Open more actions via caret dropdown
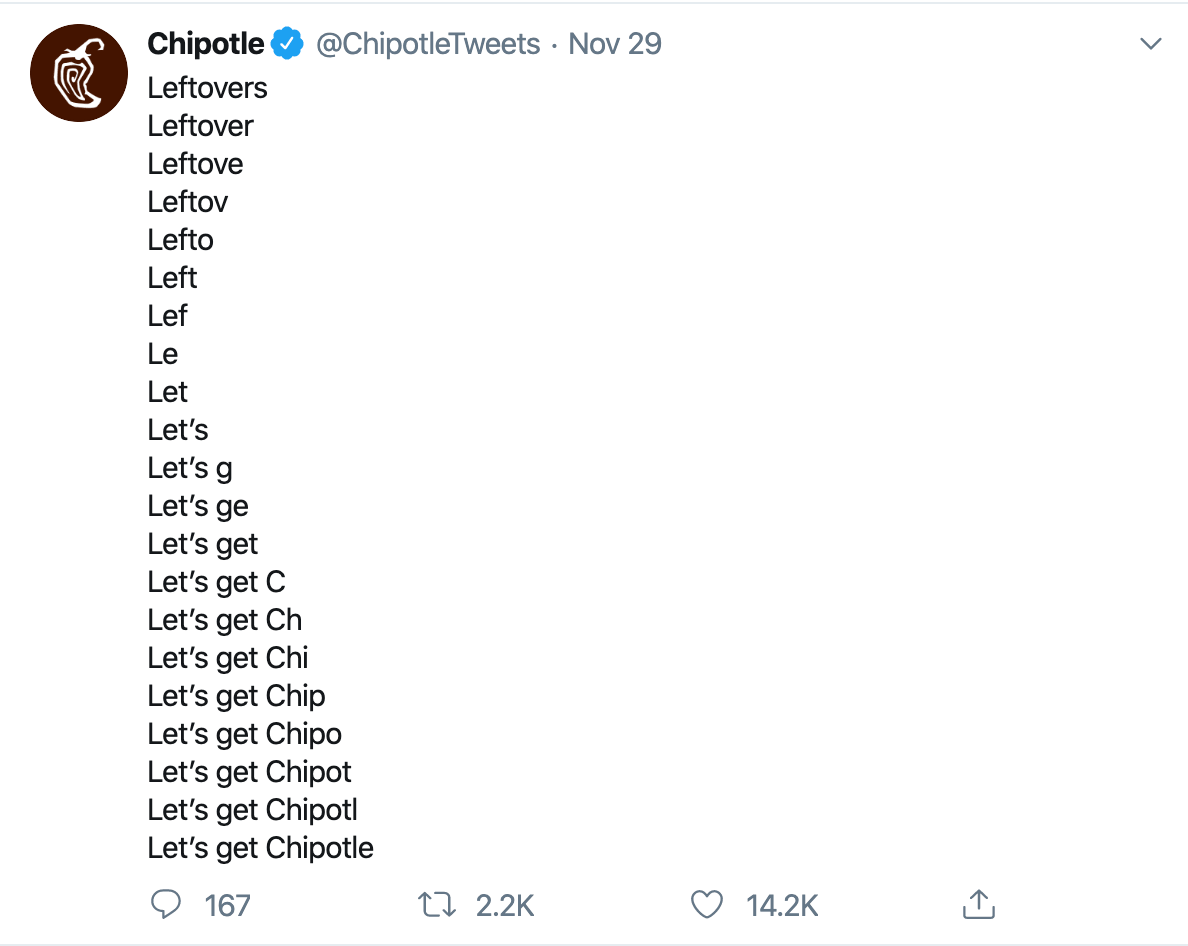 pos(1151,43)
